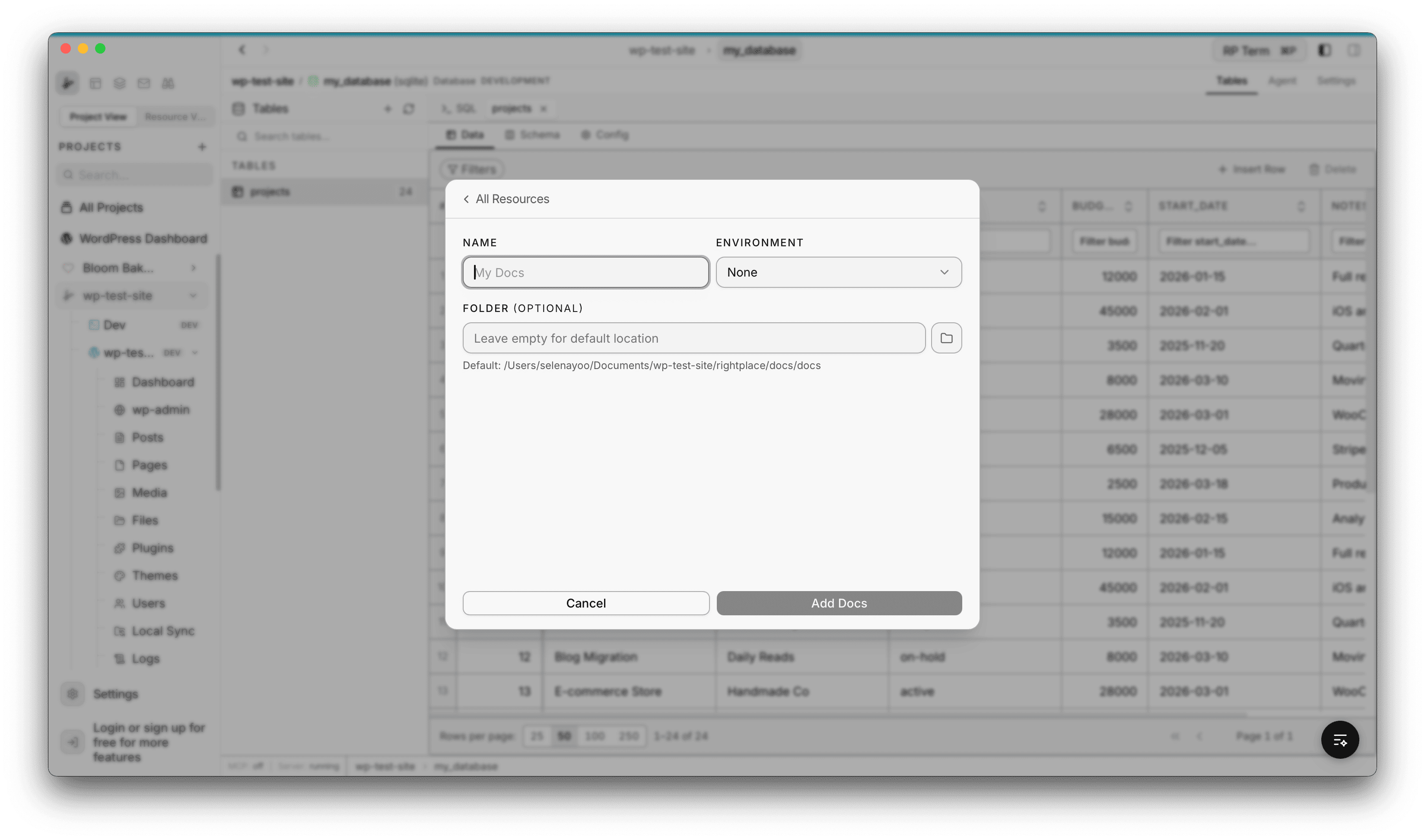Refresh the Tables list
This screenshot has height=840, width=1425.
[409, 109]
